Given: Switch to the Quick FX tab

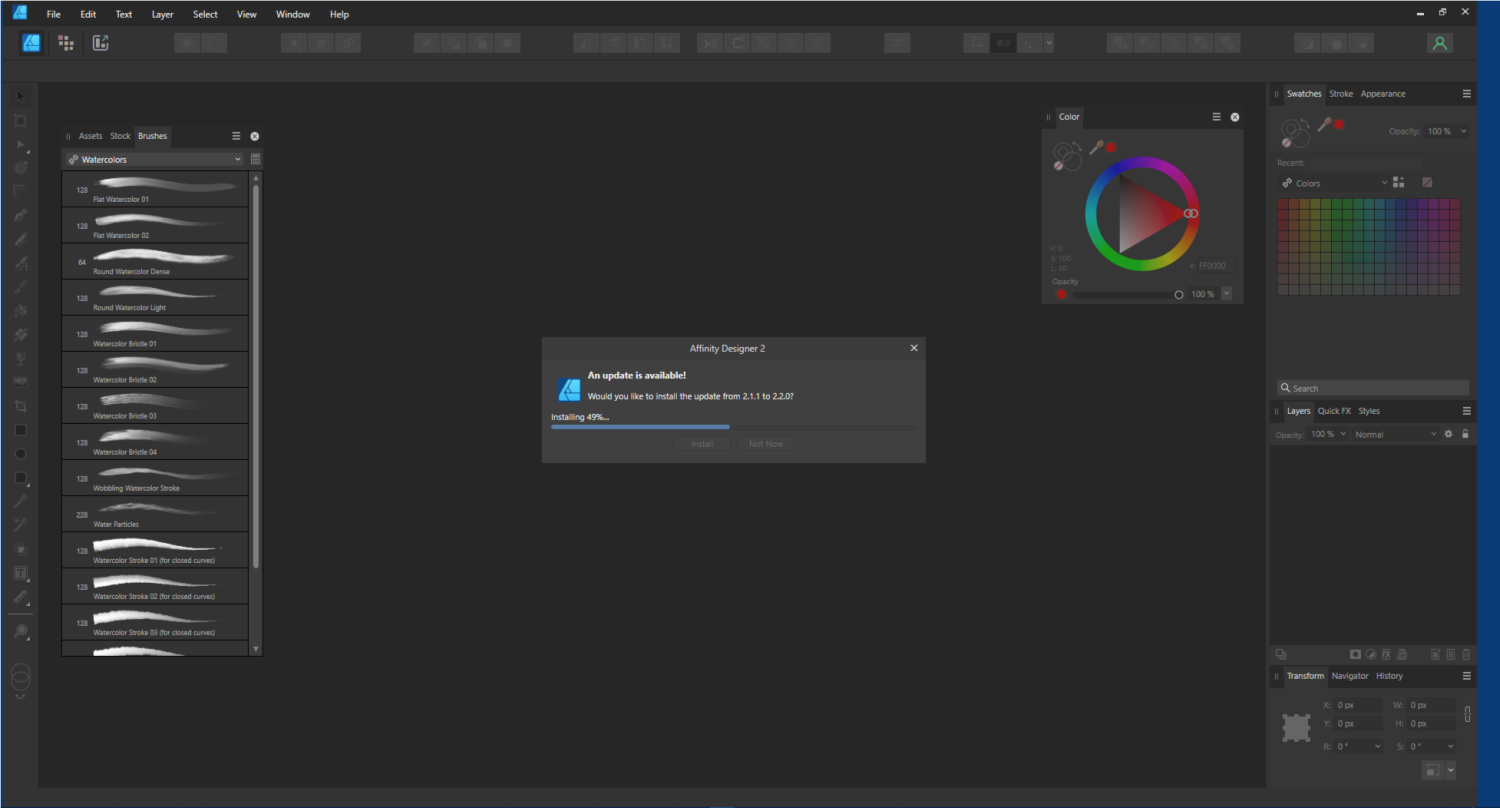Looking at the screenshot, I should (1334, 411).
